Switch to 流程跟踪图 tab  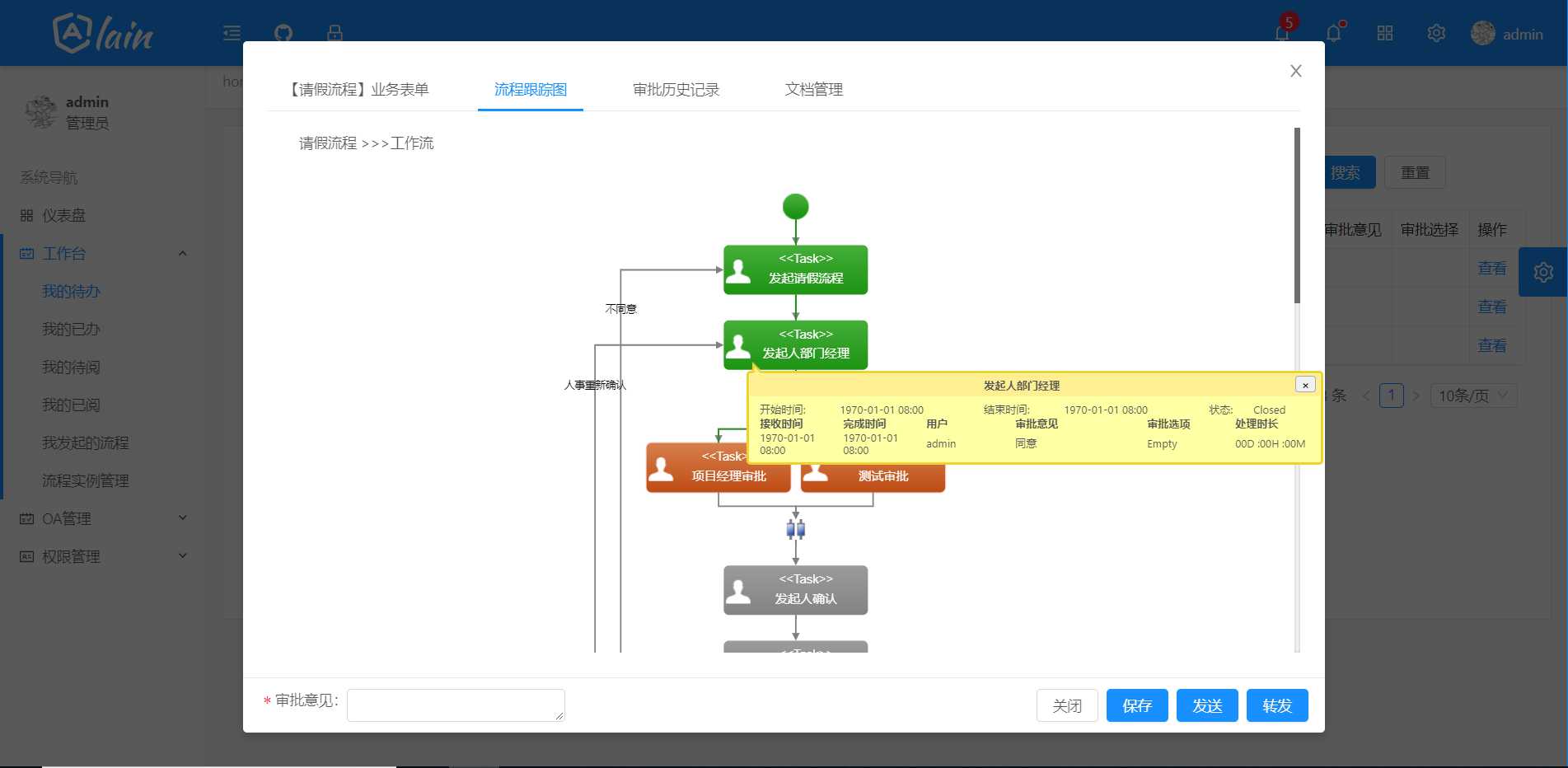point(531,89)
